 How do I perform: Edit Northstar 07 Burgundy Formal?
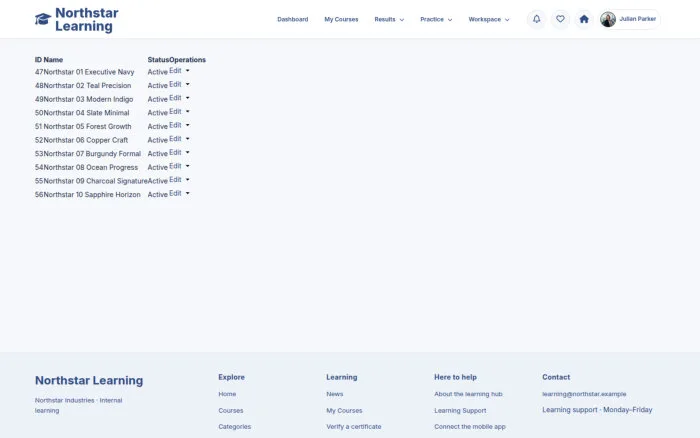[175, 152]
